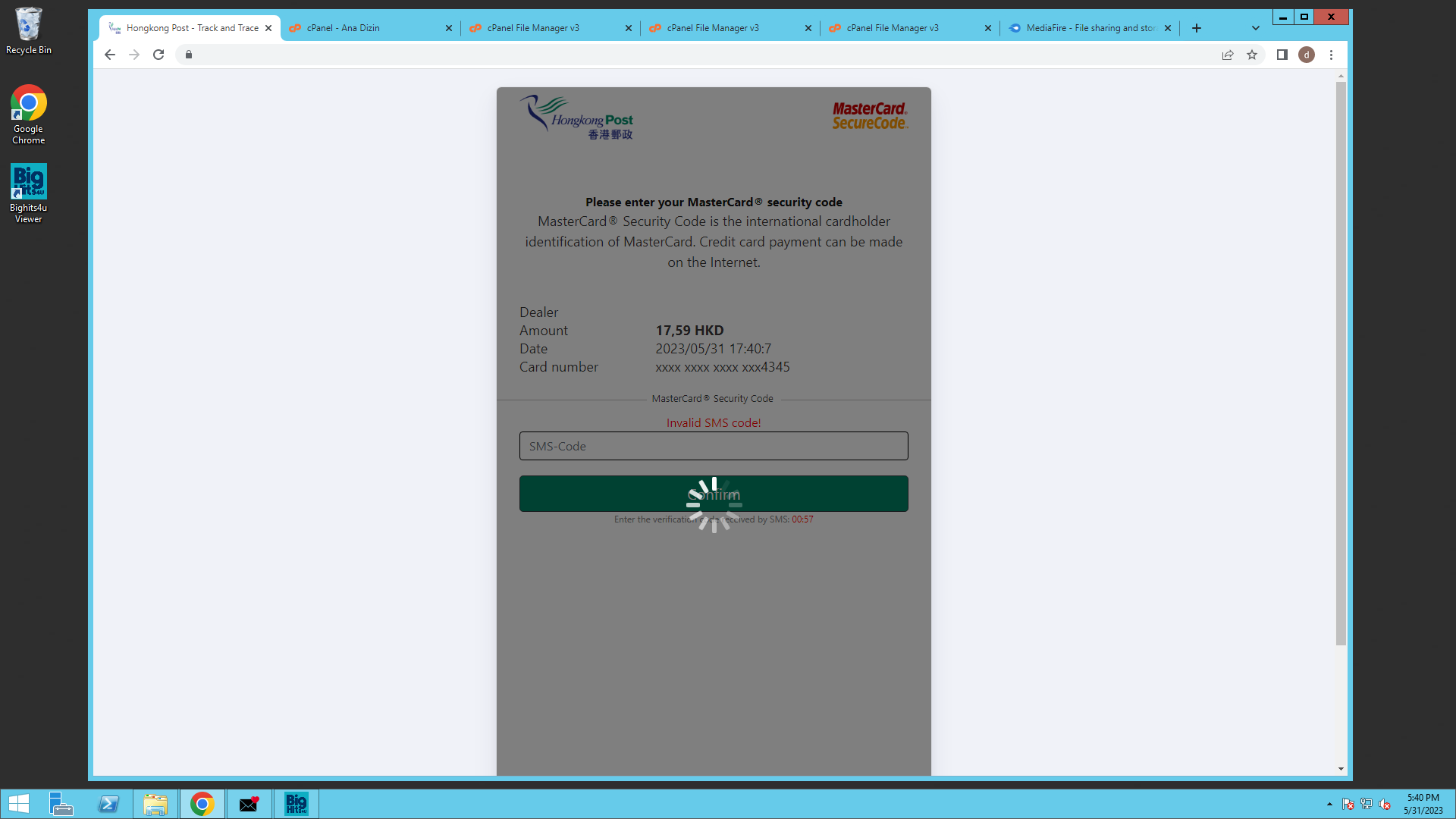Open File Explorer from the taskbar
Viewport: 1456px width, 819px height.
click(x=155, y=804)
